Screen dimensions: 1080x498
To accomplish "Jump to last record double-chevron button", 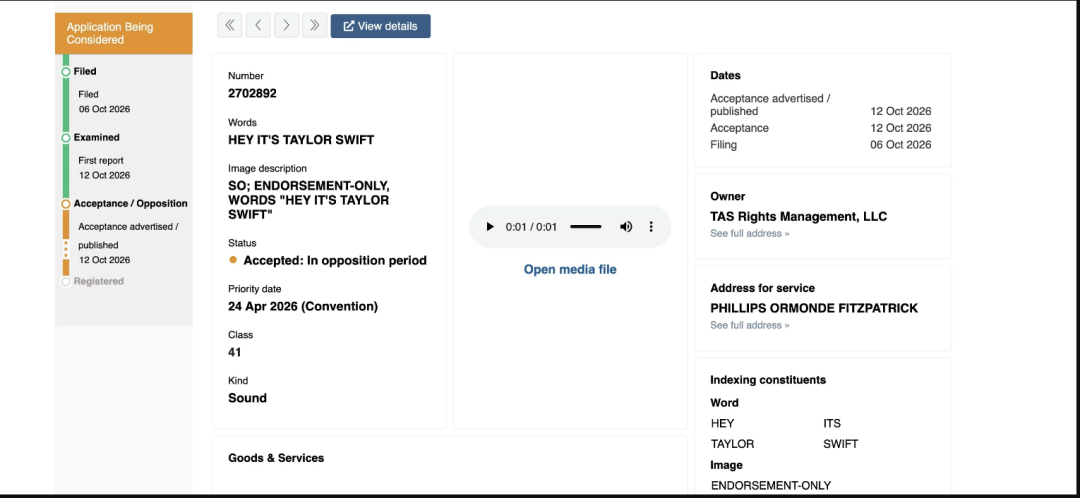I will (x=315, y=25).
